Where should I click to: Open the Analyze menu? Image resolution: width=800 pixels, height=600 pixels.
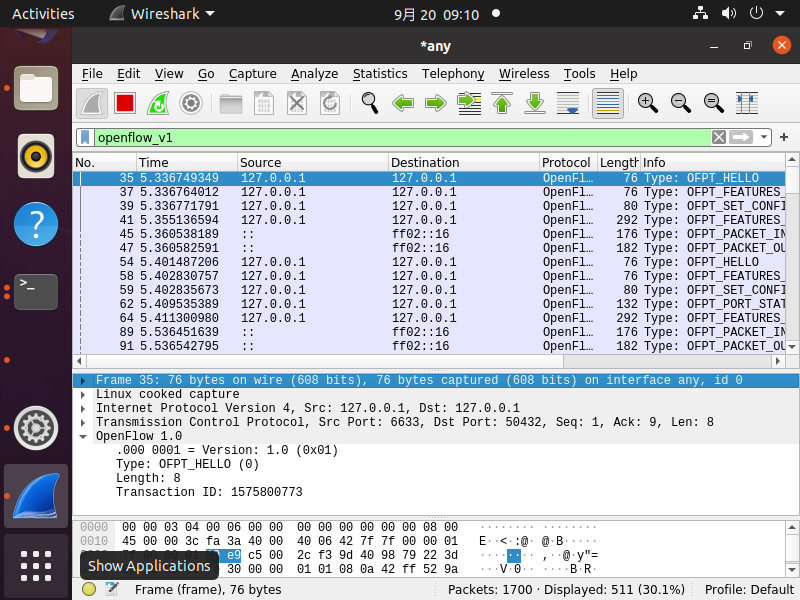pyautogui.click(x=314, y=74)
